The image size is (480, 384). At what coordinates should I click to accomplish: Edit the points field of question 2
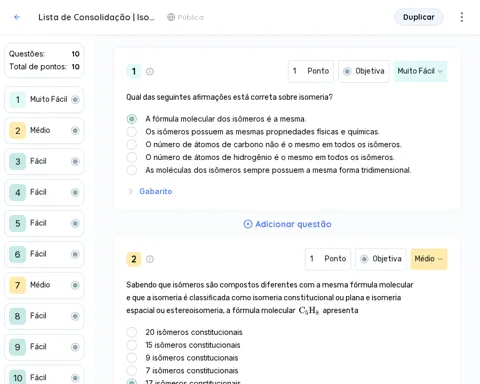click(328, 259)
